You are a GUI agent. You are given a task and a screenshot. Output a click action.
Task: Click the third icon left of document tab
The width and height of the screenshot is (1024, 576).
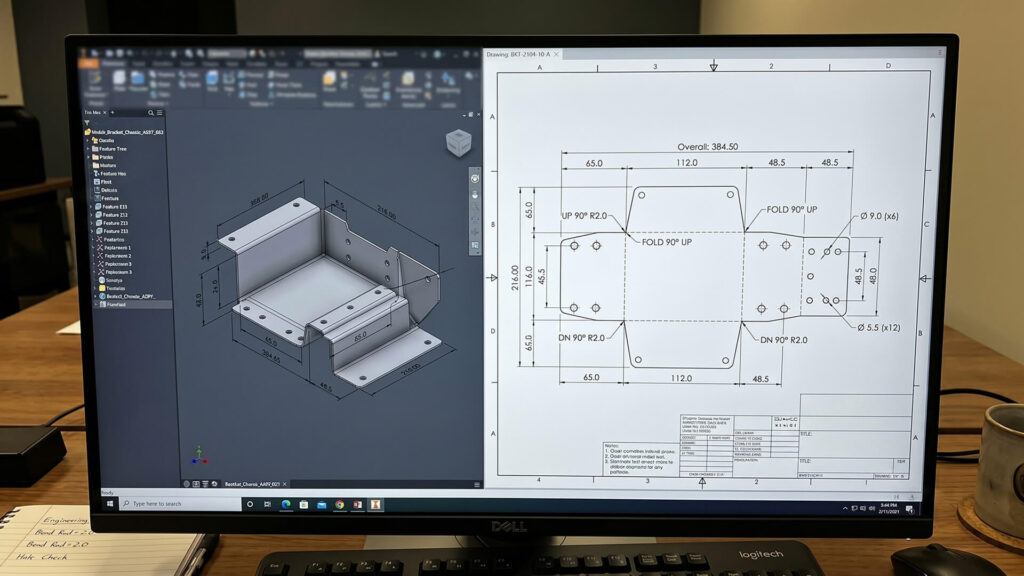[205, 484]
